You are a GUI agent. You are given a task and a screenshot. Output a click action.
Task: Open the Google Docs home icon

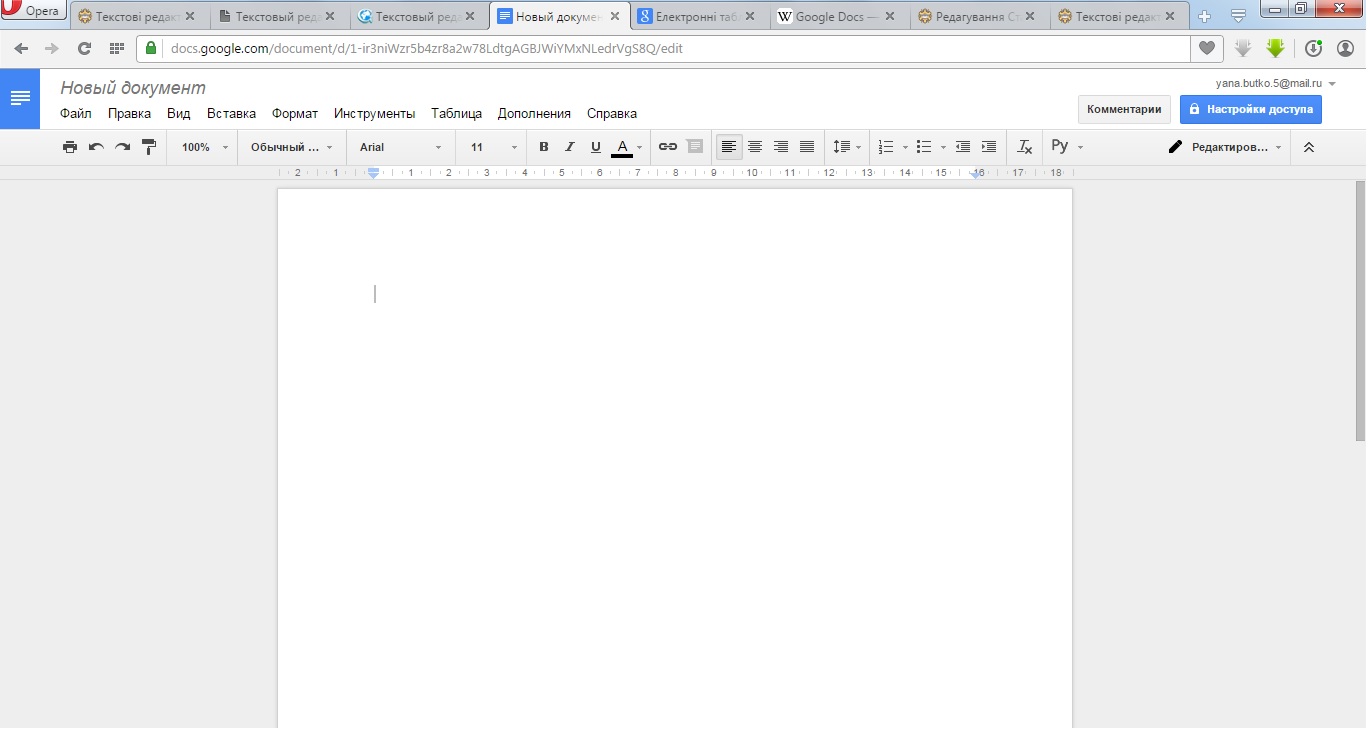(20, 98)
